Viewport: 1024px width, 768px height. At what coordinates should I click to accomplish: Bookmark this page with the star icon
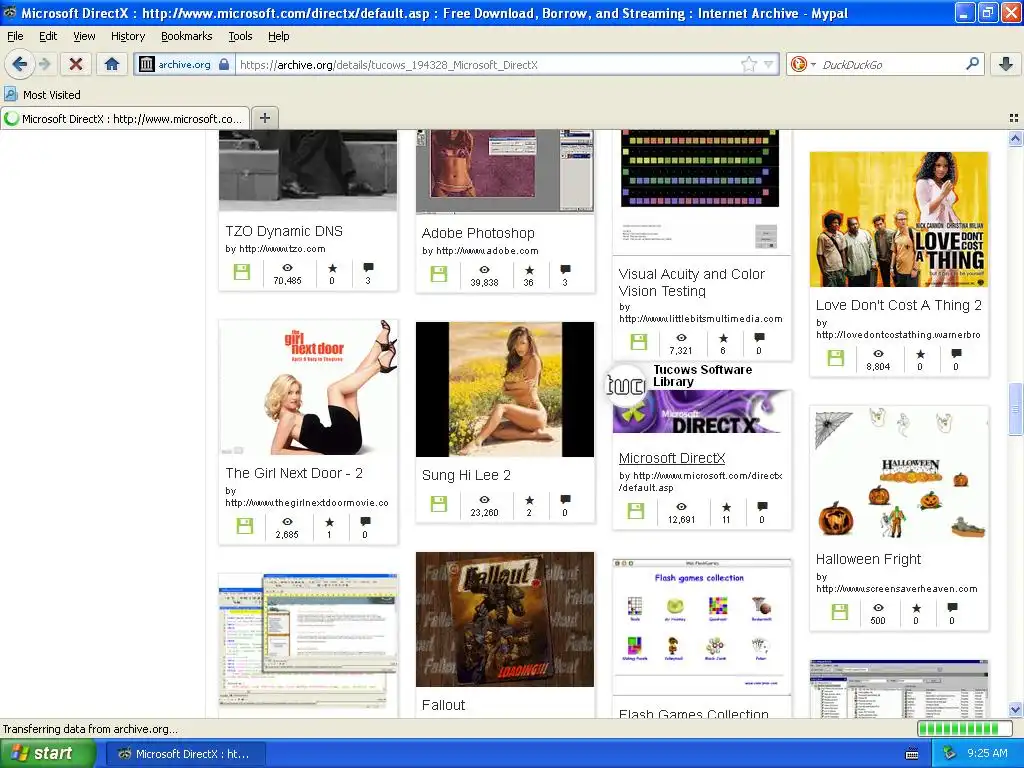click(748, 64)
